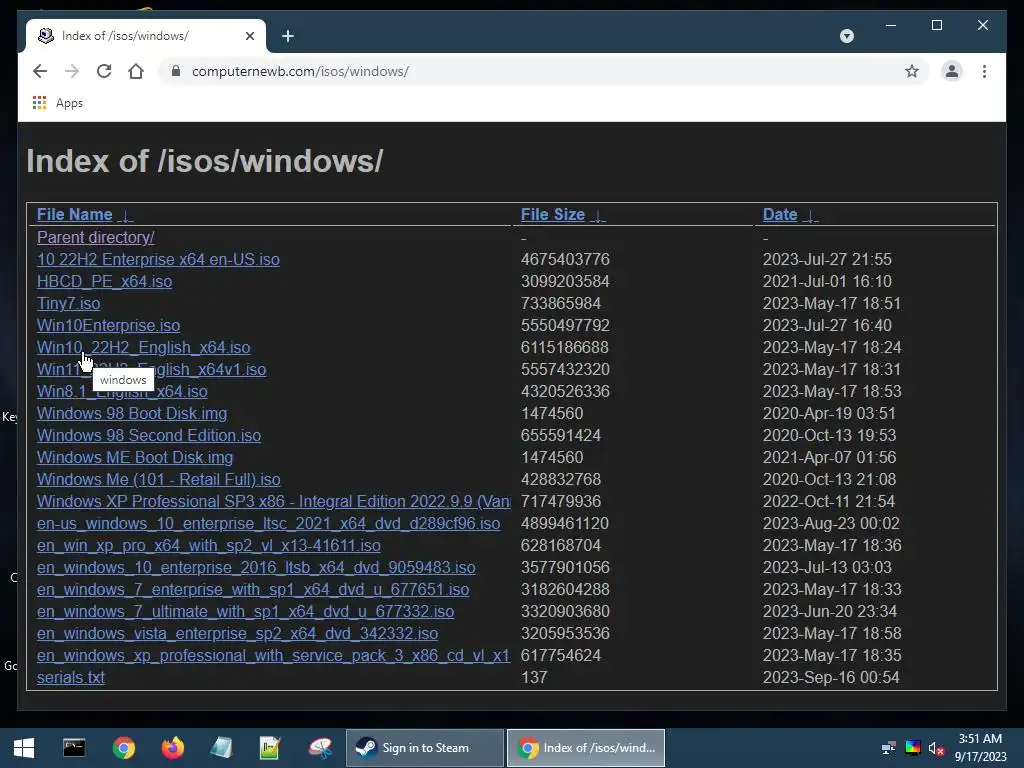Viewport: 1024px width, 768px height.
Task: Select the Index of /isos/windows/ tab
Action: [x=145, y=36]
